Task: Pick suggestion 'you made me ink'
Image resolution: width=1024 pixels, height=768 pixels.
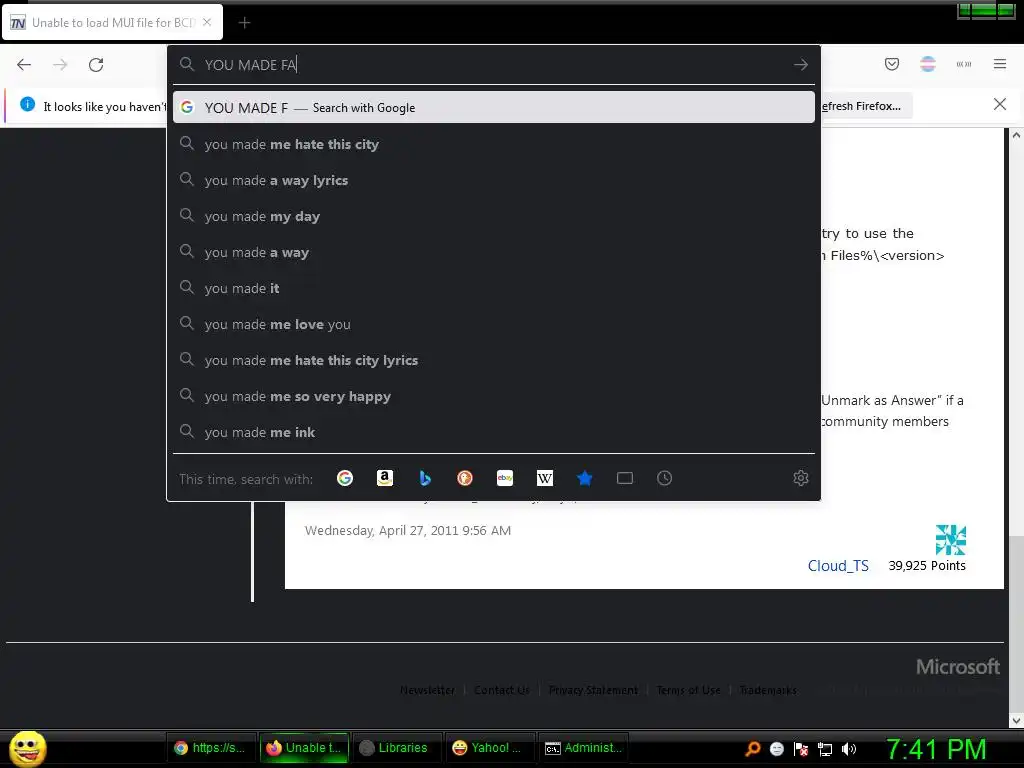Action: pos(494,432)
